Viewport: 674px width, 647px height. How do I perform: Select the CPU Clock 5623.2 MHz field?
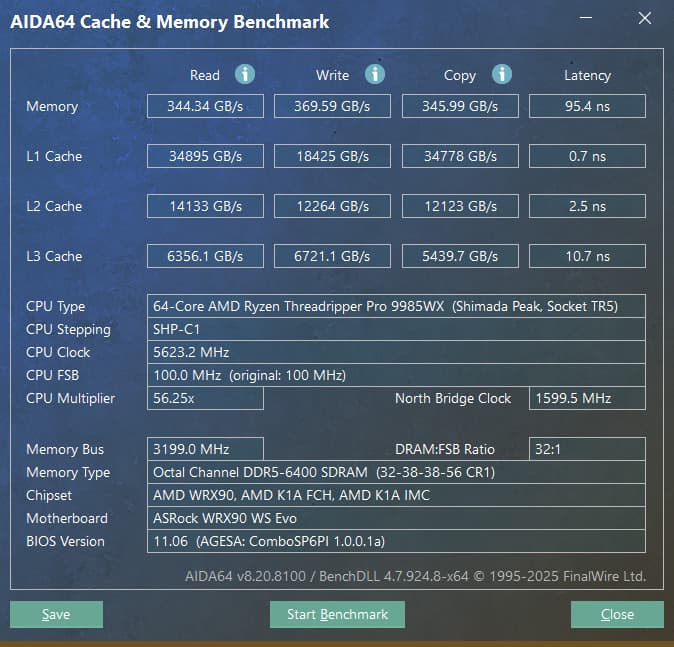[x=396, y=352]
